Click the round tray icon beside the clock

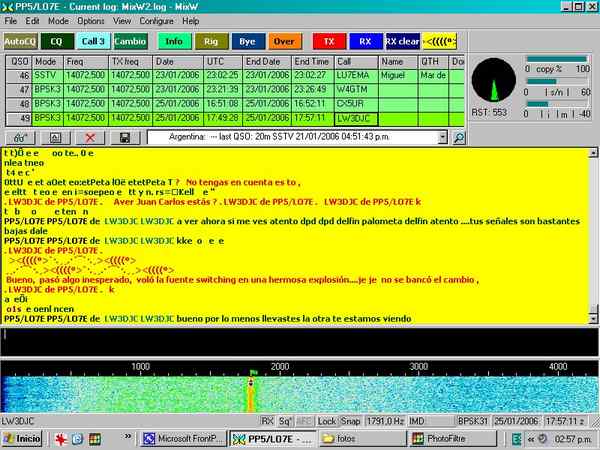click(542, 439)
